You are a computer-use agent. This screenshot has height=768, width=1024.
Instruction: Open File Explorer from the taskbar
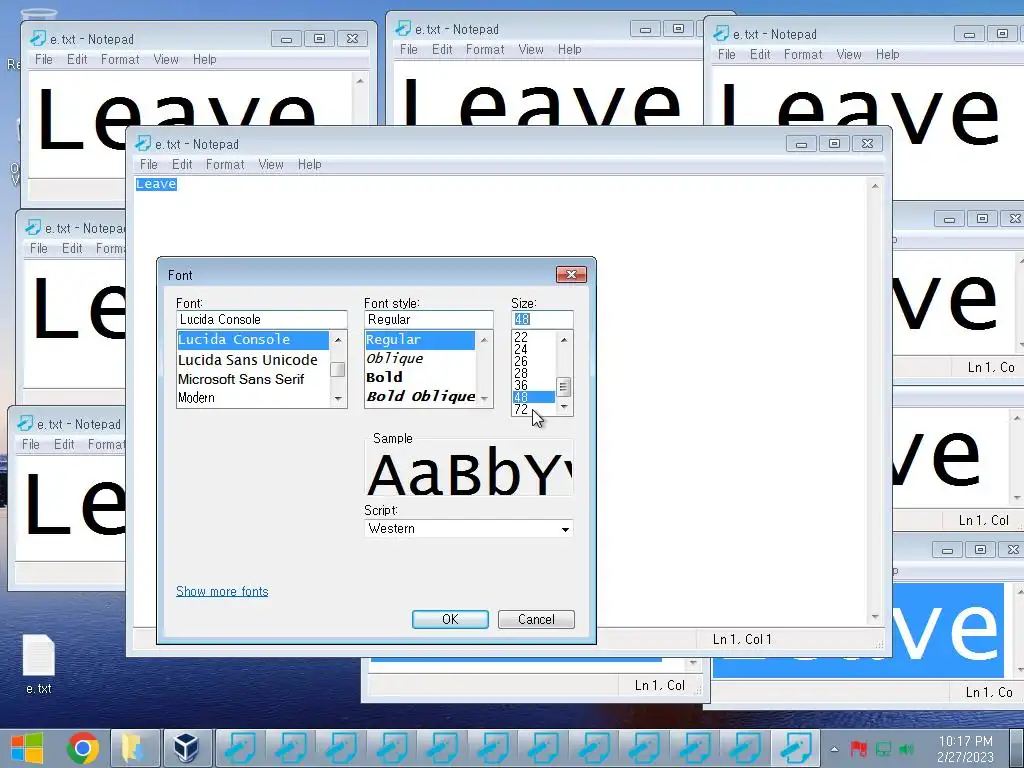[x=133, y=747]
